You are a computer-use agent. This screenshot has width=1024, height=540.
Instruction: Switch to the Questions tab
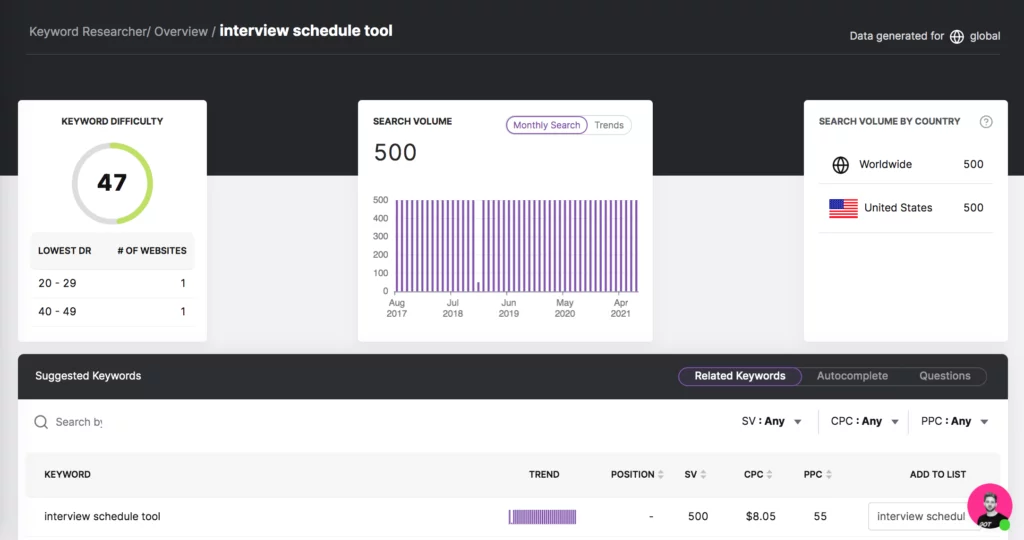pyautogui.click(x=945, y=376)
